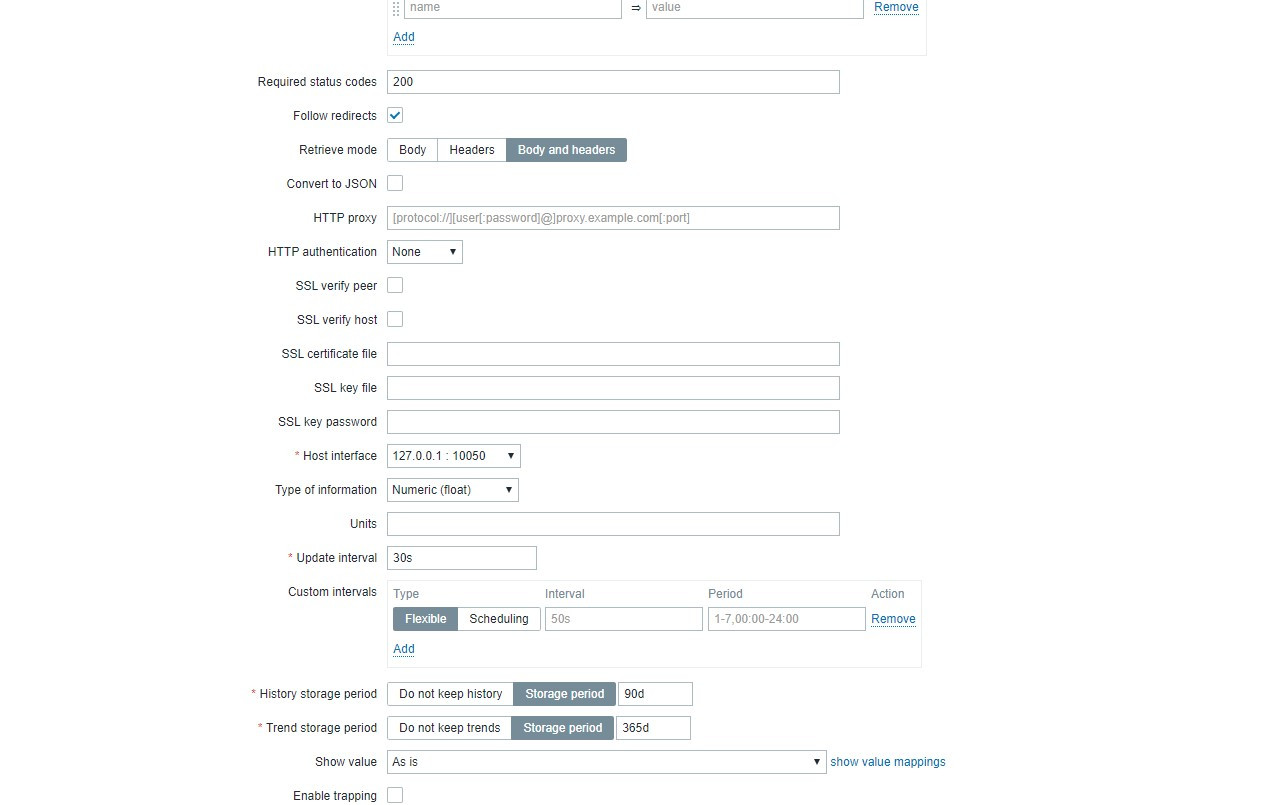Expand the Host interface dropdown
This screenshot has height=805, width=1267.
pos(454,456)
